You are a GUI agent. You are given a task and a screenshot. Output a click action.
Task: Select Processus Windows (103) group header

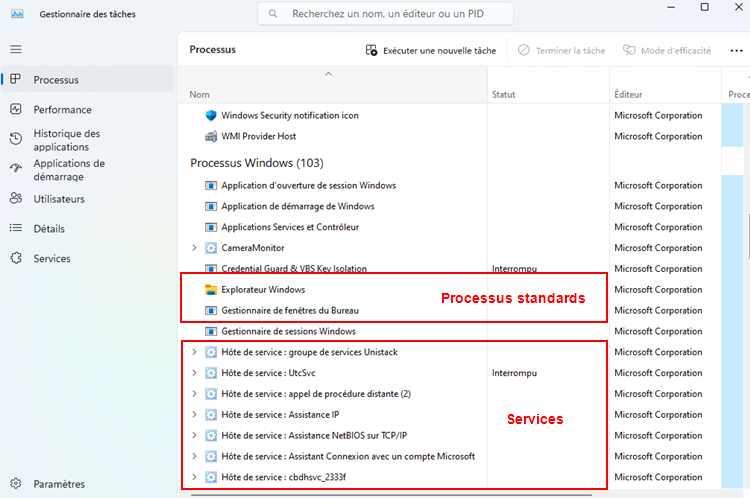256,163
